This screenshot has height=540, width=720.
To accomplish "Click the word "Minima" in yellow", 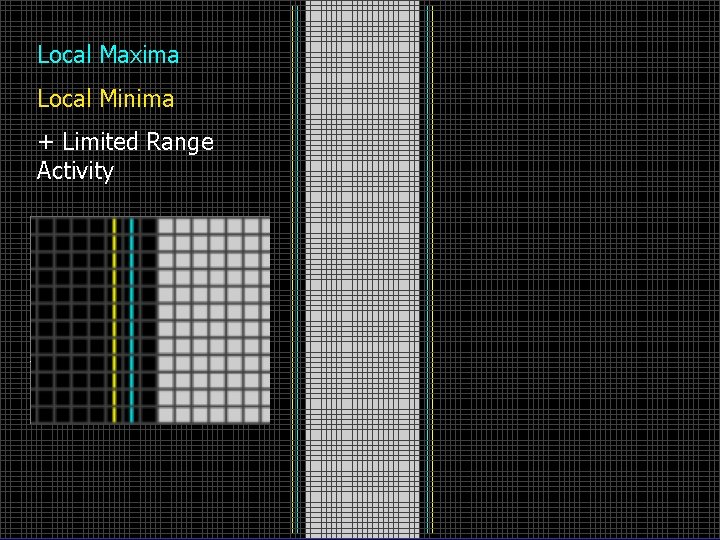I will [x=137, y=98].
